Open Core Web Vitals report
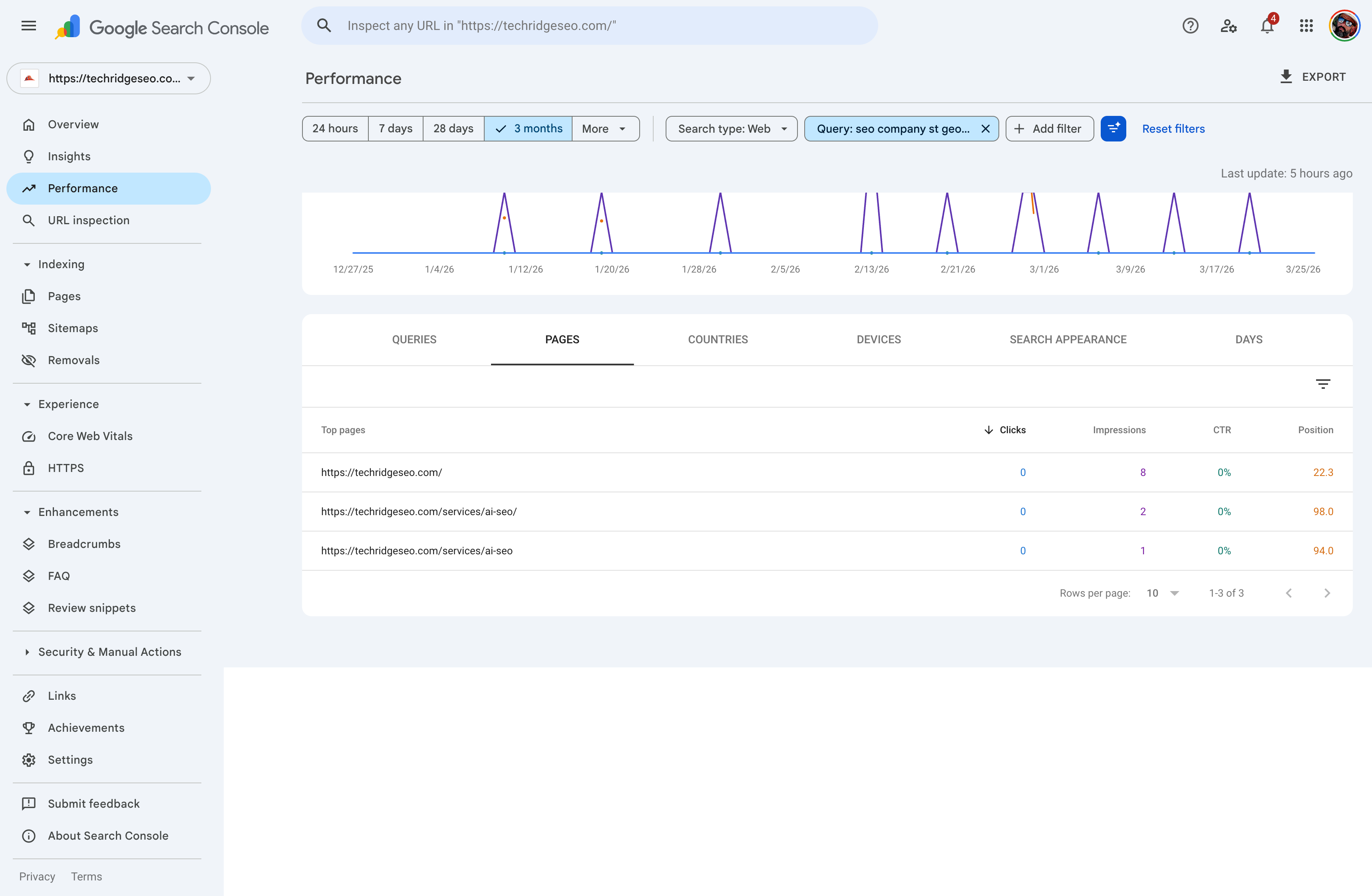The height and width of the screenshot is (896, 1372). click(x=108, y=436)
